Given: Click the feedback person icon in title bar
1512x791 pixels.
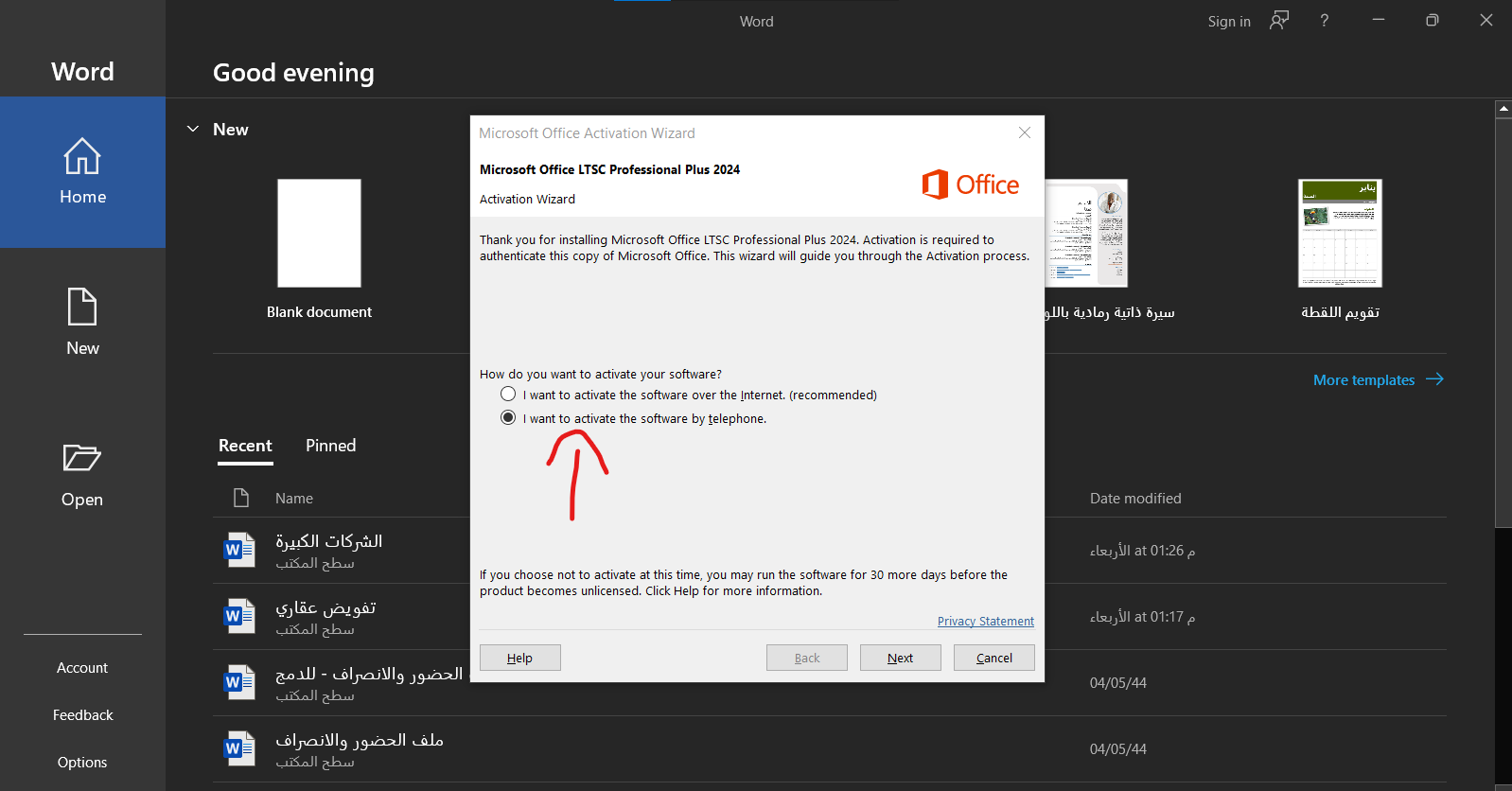Looking at the screenshot, I should (x=1279, y=21).
